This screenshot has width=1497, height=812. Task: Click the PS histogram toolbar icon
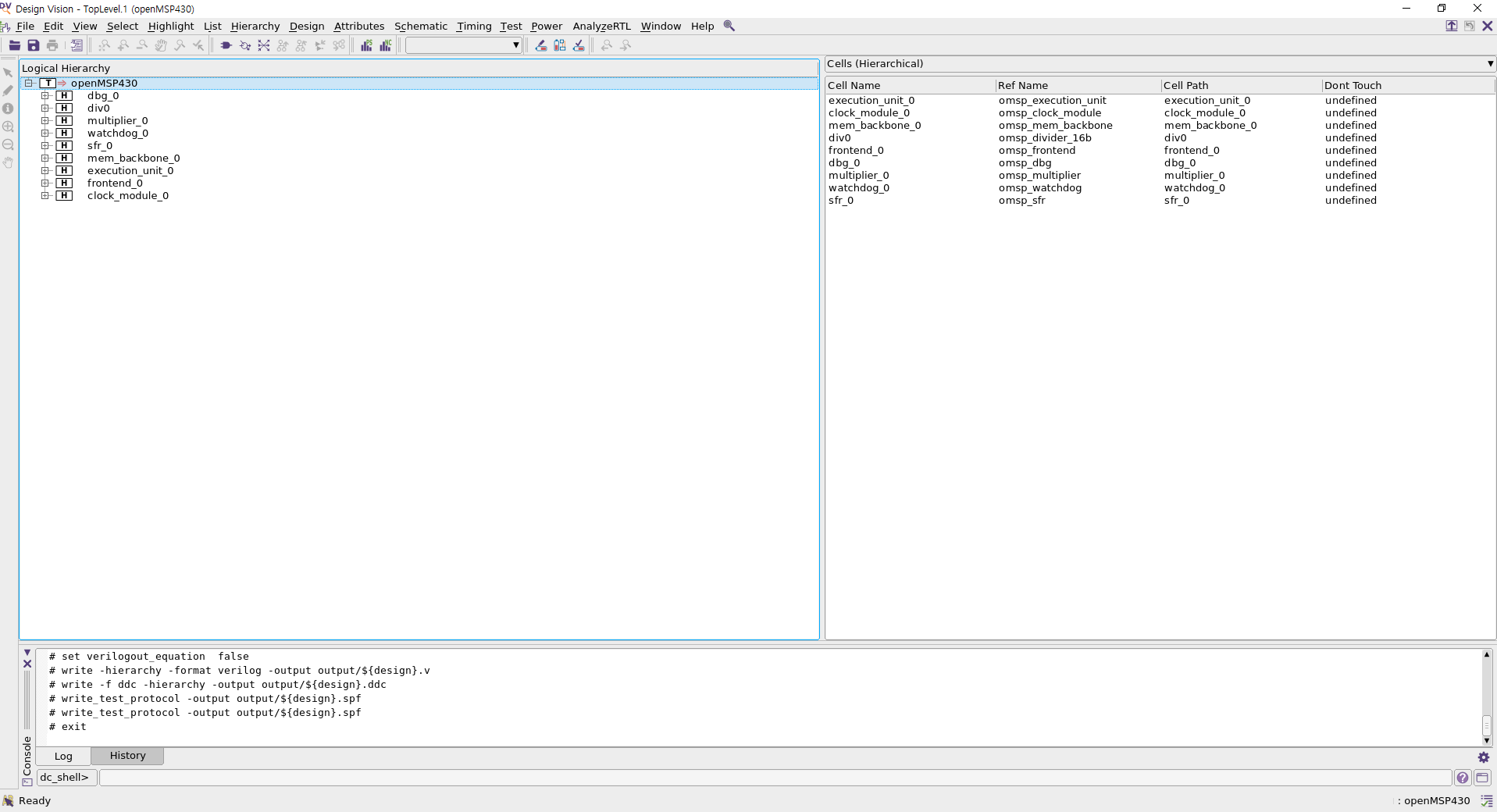click(x=366, y=45)
